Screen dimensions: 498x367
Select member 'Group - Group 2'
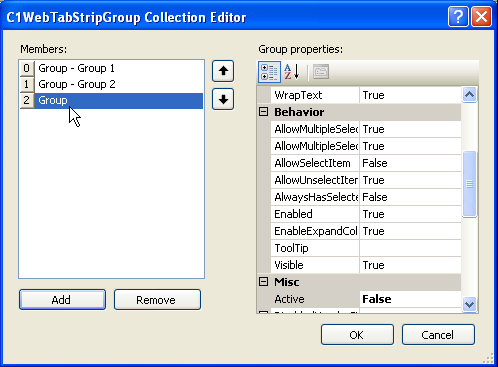[119, 84]
